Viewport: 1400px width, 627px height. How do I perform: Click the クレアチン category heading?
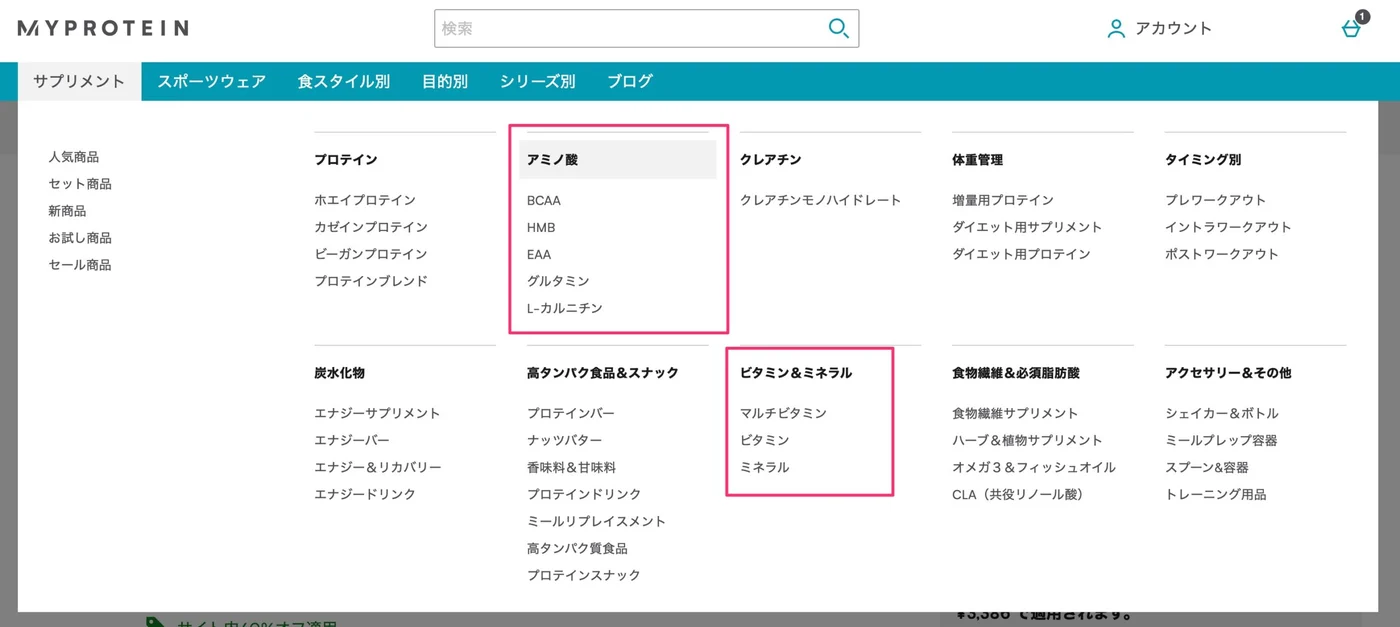771,160
